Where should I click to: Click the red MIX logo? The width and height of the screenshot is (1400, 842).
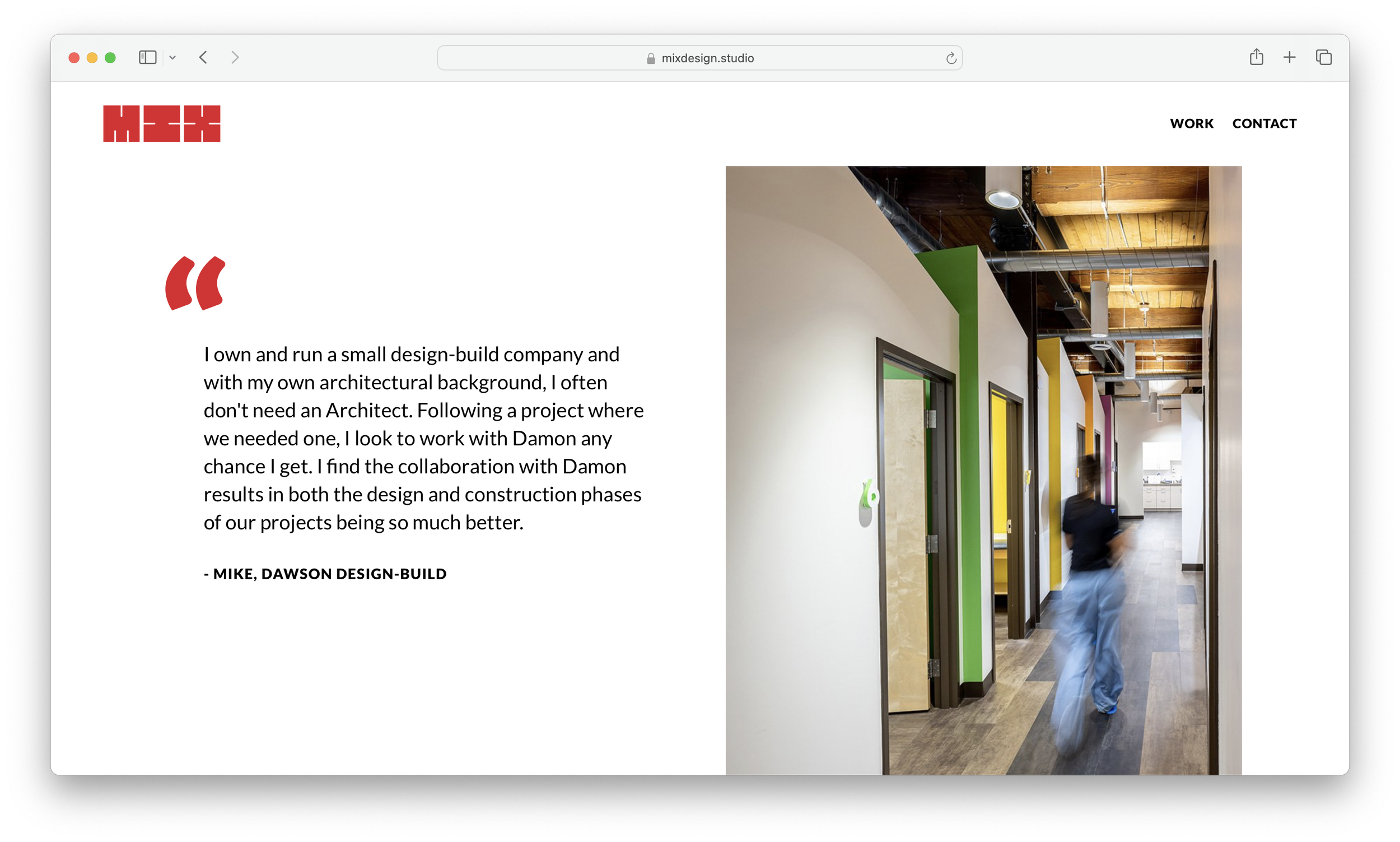pyautogui.click(x=162, y=123)
